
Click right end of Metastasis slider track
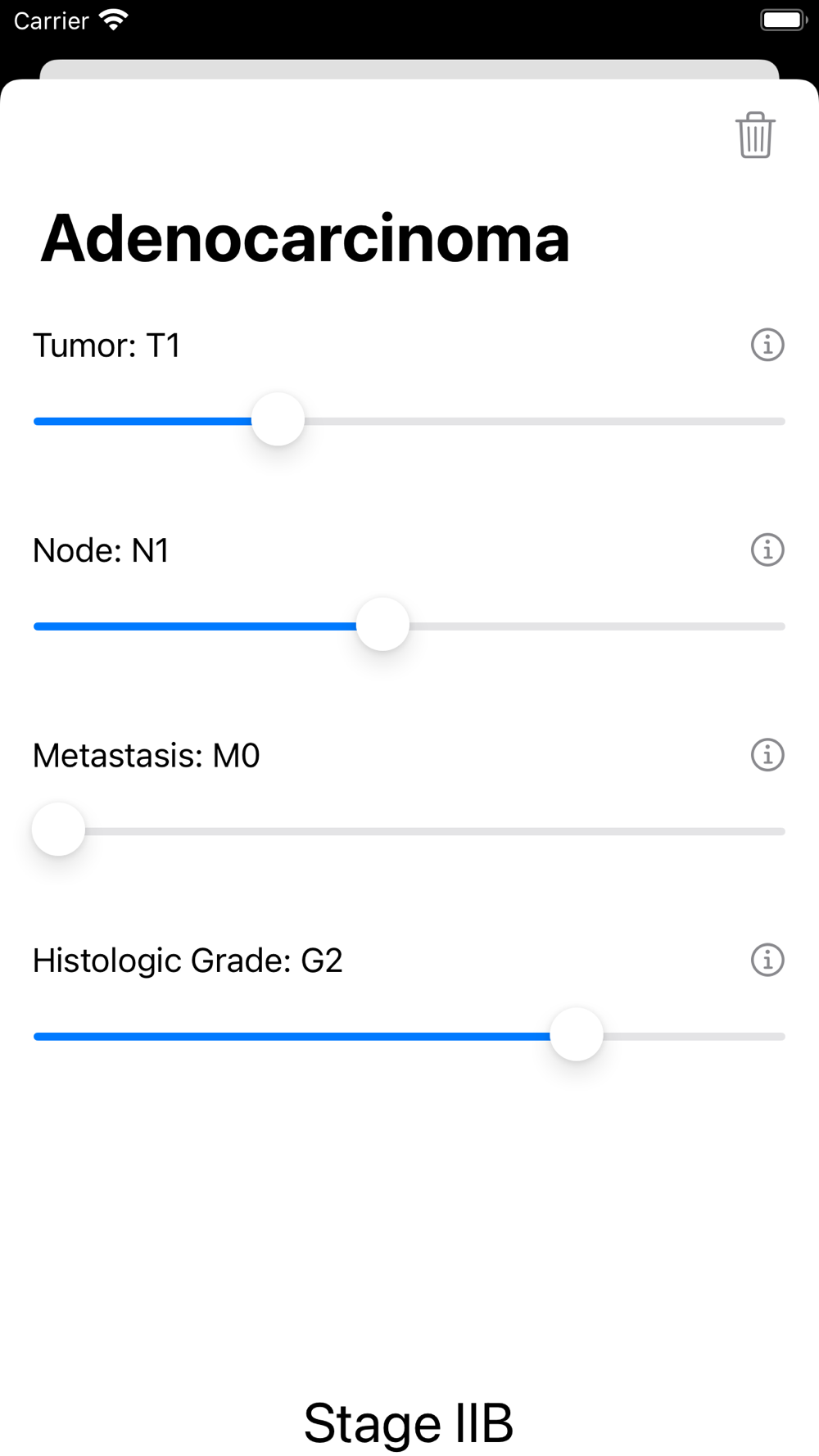[x=778, y=831]
